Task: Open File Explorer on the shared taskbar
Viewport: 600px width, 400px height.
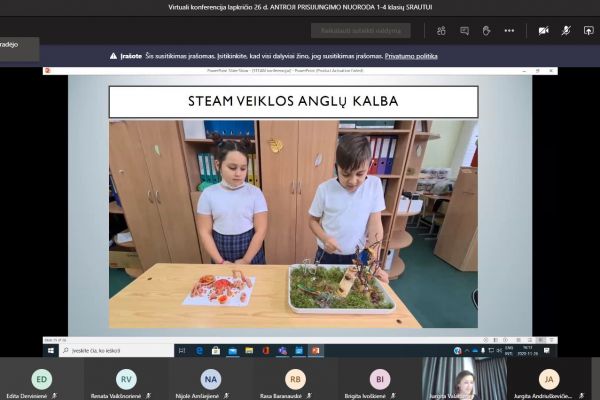Action: pyautogui.click(x=249, y=351)
